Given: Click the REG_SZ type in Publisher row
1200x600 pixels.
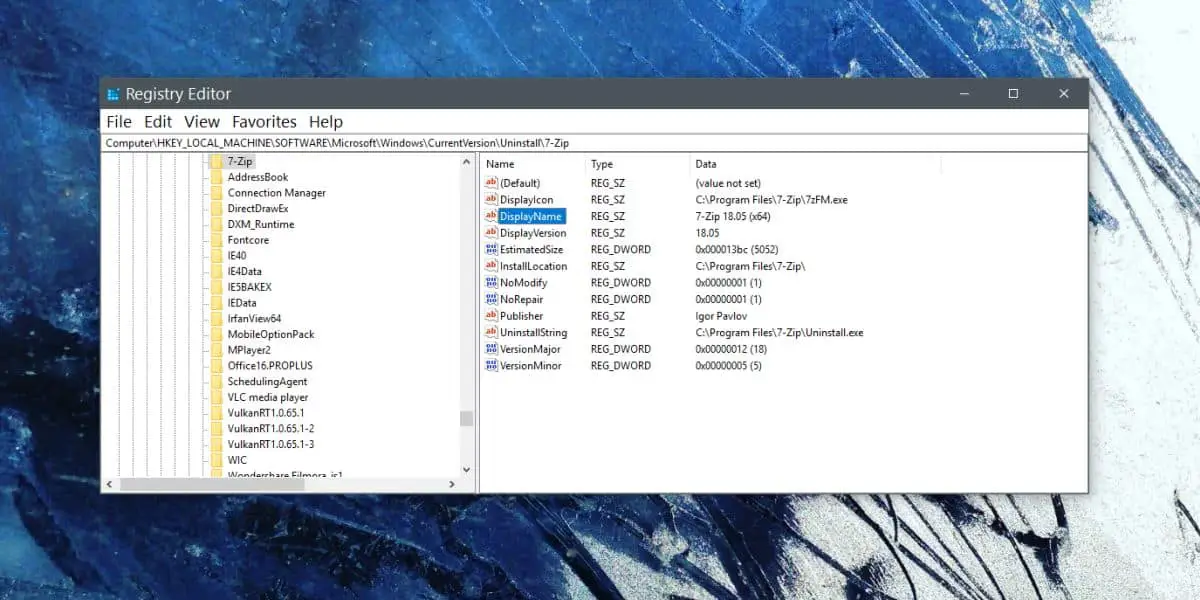Looking at the screenshot, I should 607,316.
